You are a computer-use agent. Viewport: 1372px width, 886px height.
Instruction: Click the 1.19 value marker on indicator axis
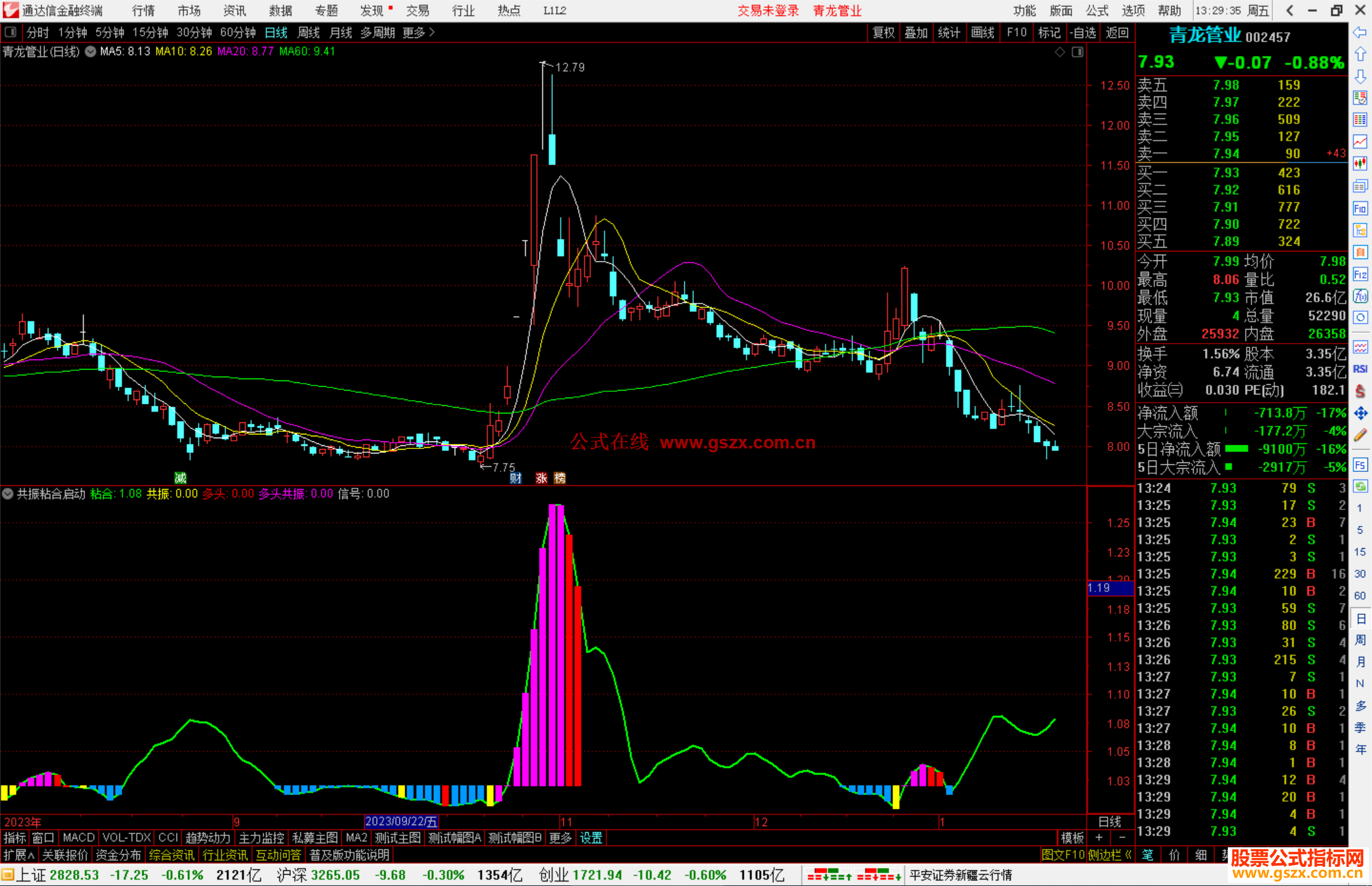point(1110,588)
